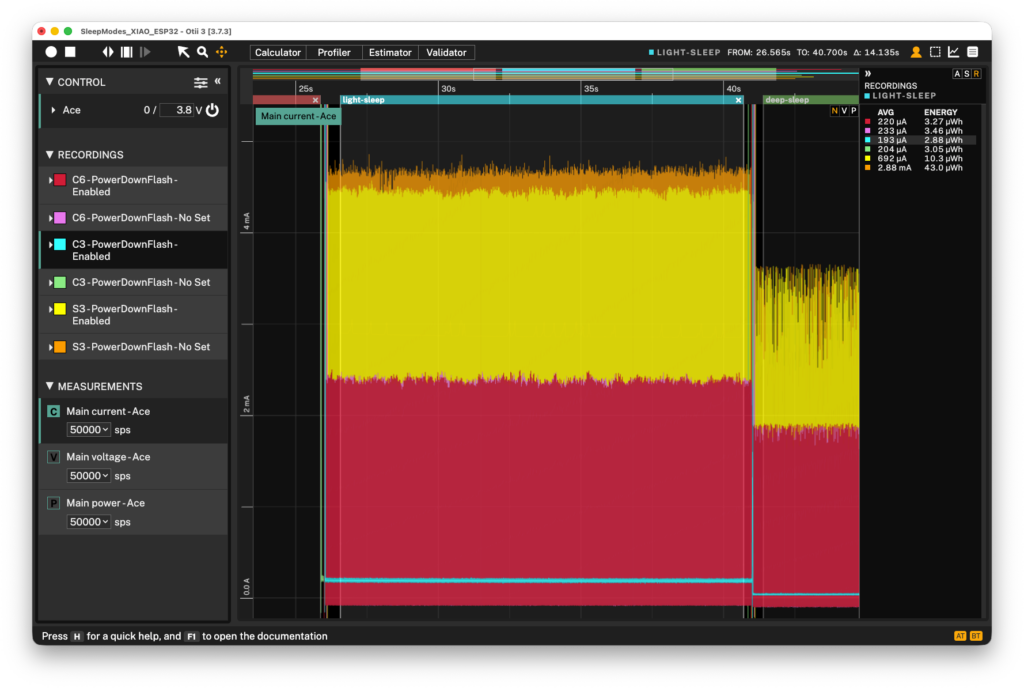The width and height of the screenshot is (1024, 688).
Task: Expand the C3-PowerDownFlash-Enabled recording
Action: [50, 245]
